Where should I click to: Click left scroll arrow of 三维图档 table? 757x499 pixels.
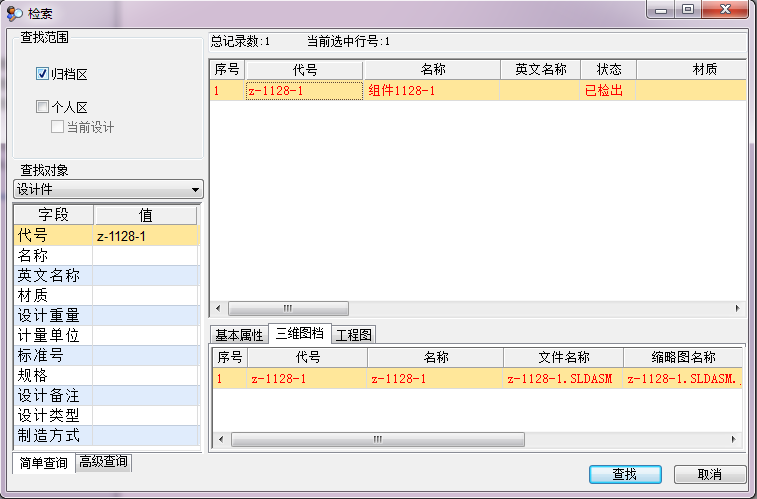point(221,439)
